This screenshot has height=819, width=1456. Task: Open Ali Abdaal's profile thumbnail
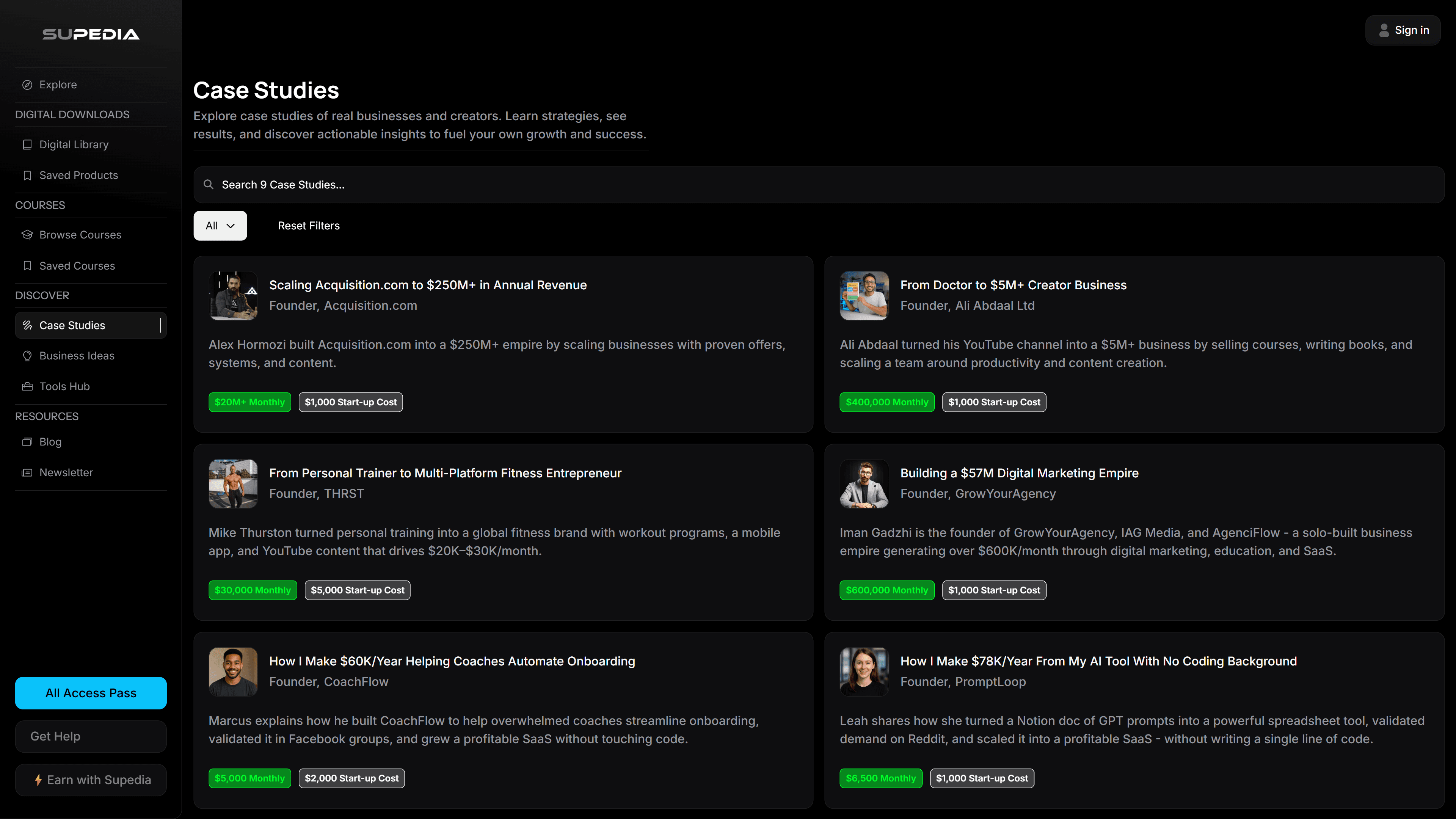click(864, 296)
